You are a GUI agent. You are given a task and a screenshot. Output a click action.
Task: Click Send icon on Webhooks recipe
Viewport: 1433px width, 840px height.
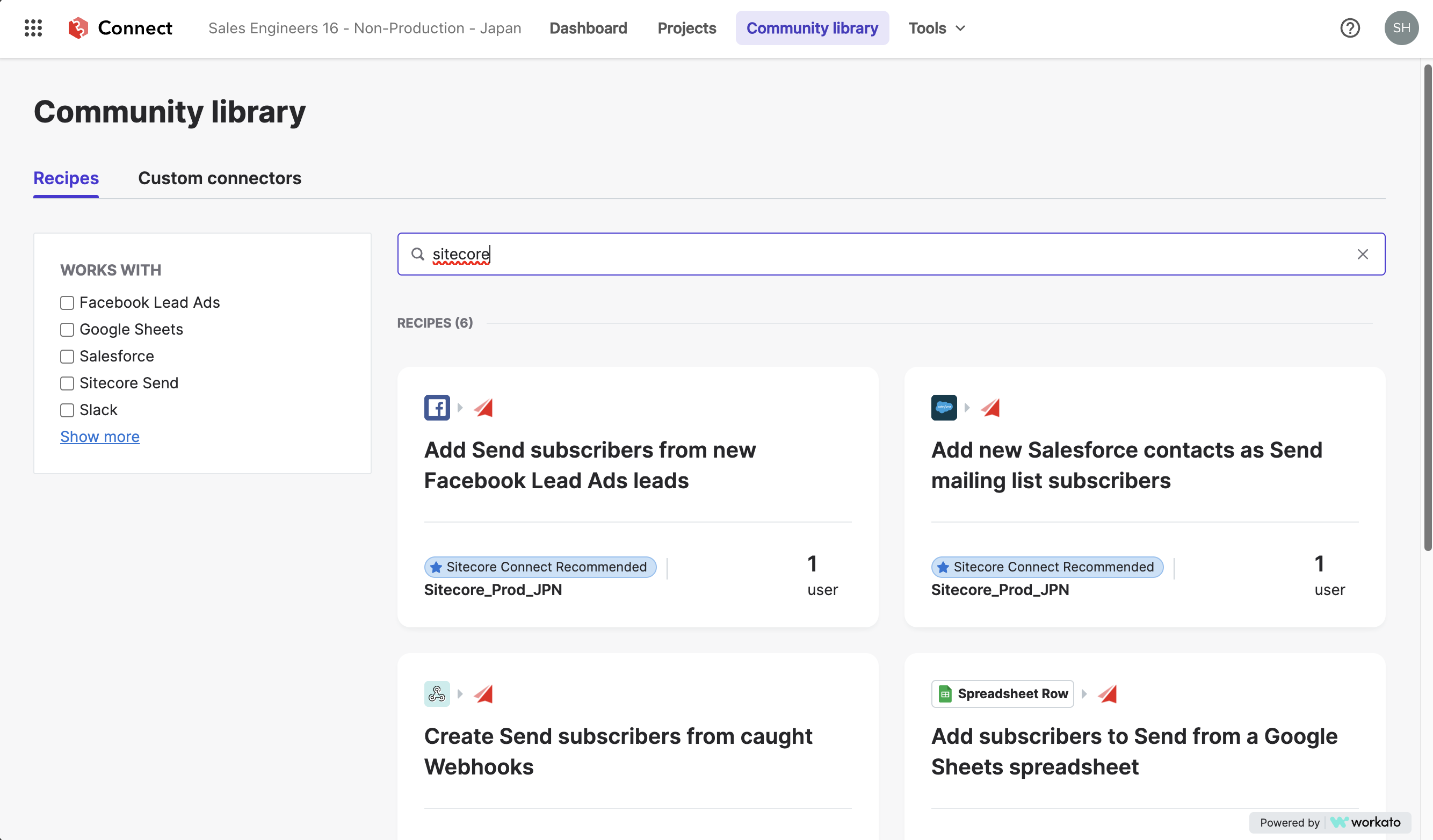point(483,694)
